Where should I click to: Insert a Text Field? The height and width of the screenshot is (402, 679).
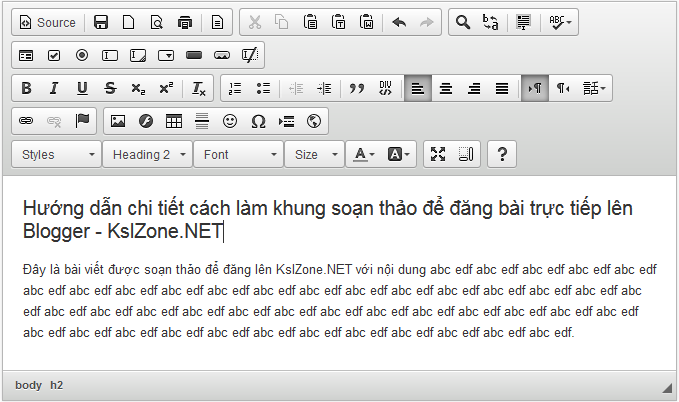click(x=110, y=55)
